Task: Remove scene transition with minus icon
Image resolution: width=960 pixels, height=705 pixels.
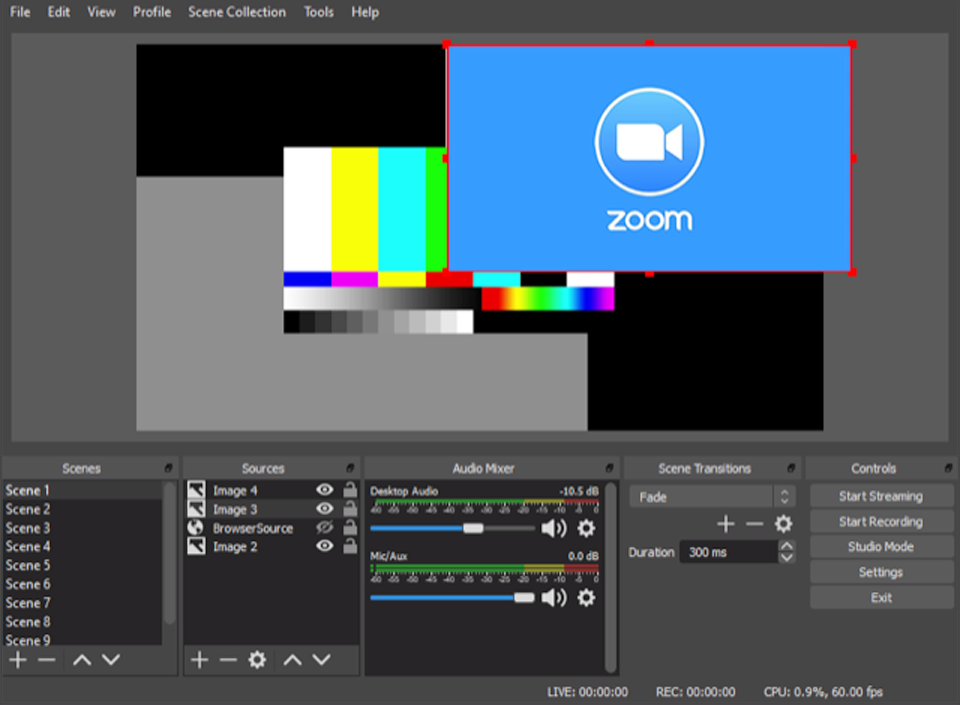Action: point(754,524)
